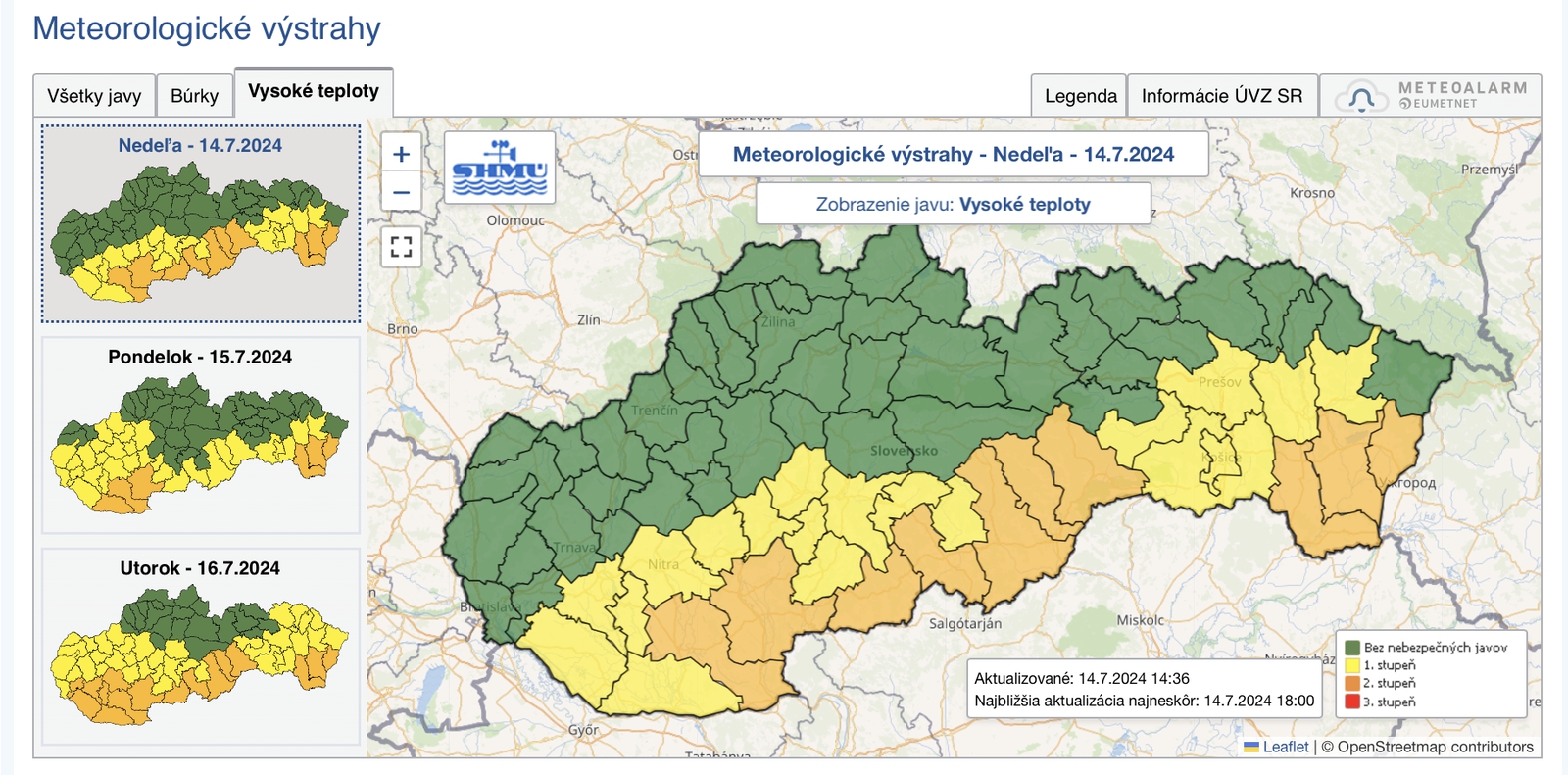Click the Trnava region on the map
Screen dimensions: 1568x775
(x=574, y=547)
